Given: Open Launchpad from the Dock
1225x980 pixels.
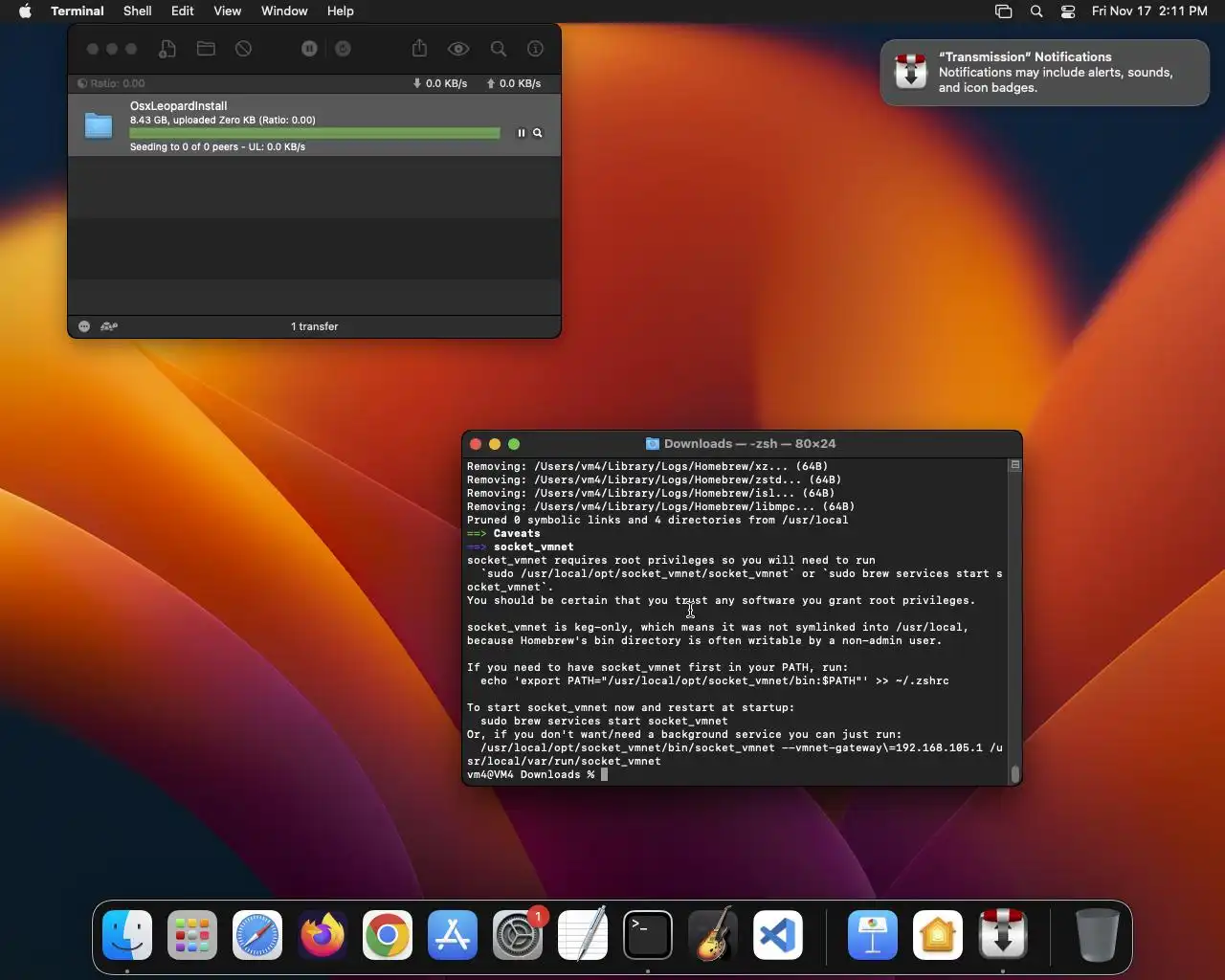Looking at the screenshot, I should (192, 935).
